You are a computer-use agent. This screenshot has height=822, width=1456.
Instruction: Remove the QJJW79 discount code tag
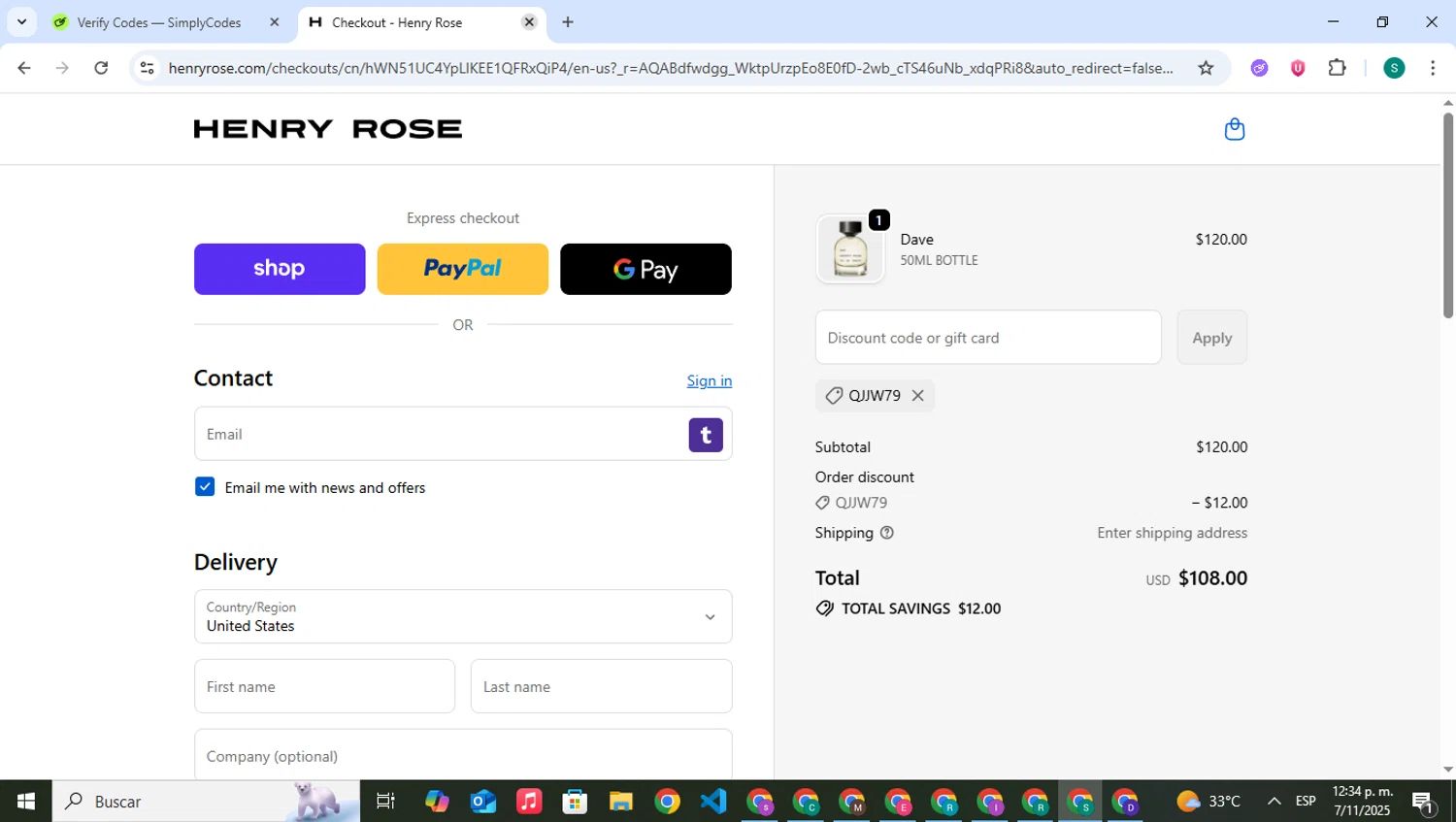point(917,395)
